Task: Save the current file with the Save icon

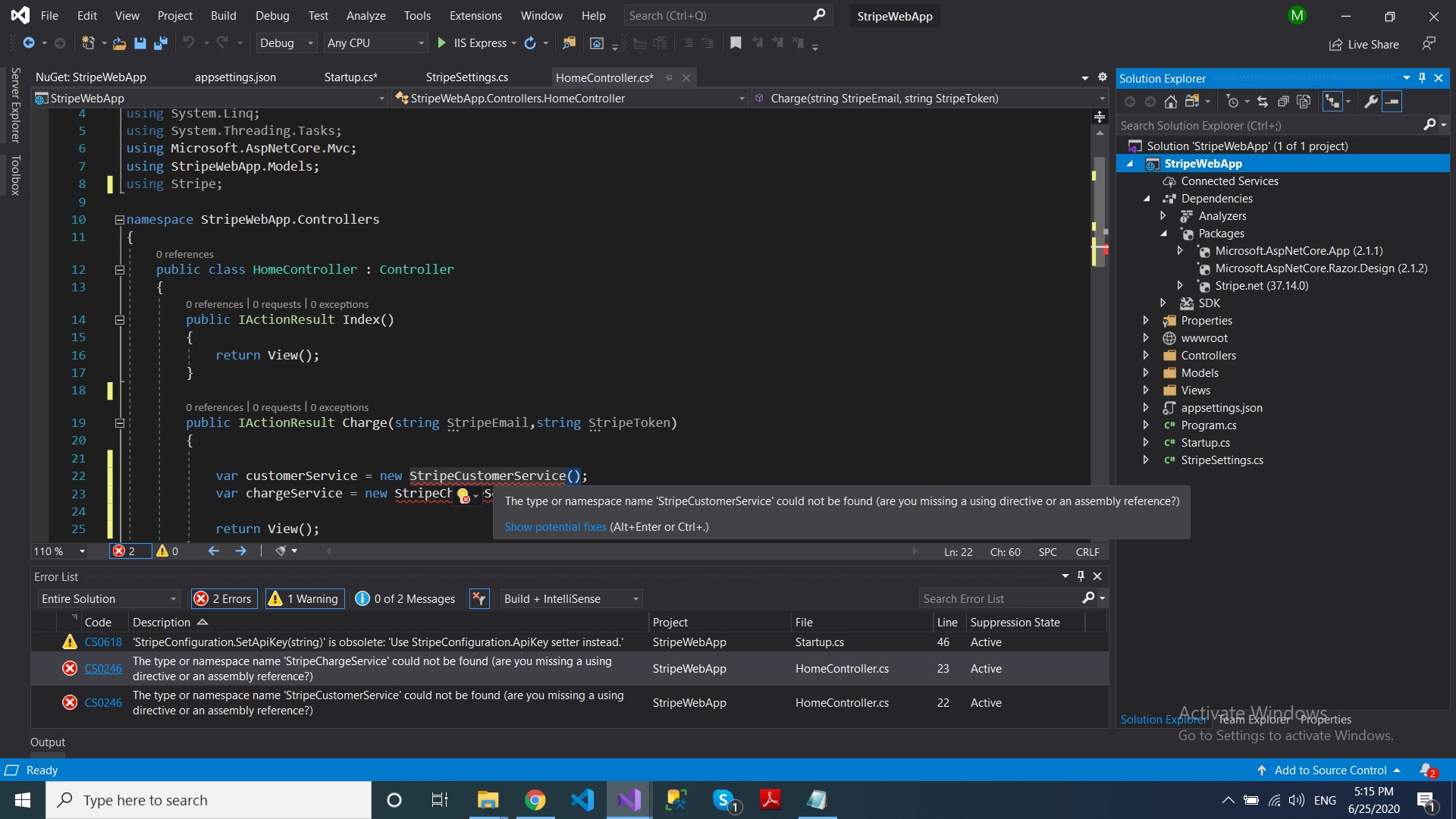Action: click(140, 43)
